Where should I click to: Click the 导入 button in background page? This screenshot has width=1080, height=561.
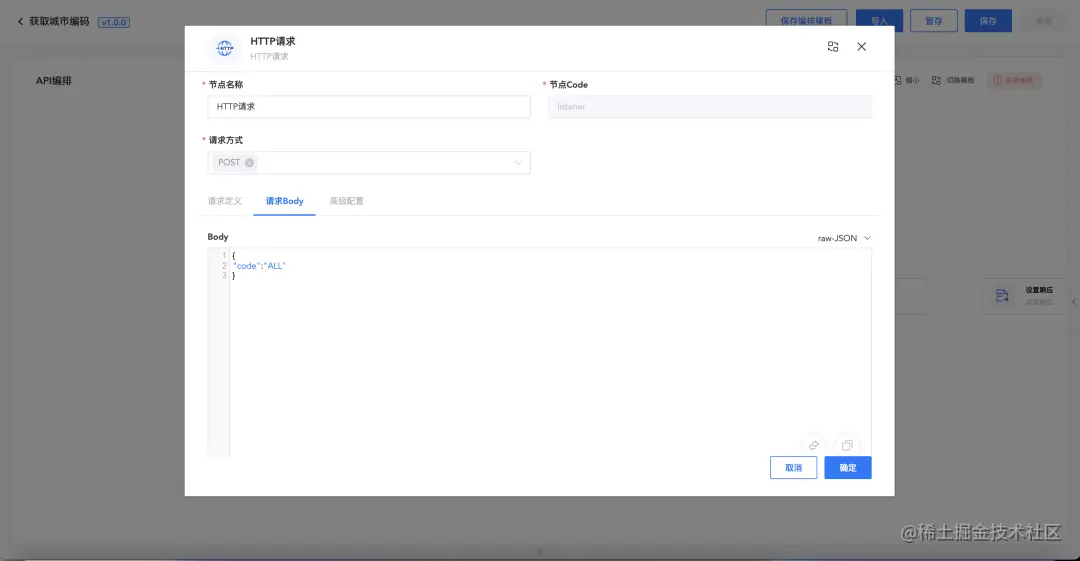[880, 21]
